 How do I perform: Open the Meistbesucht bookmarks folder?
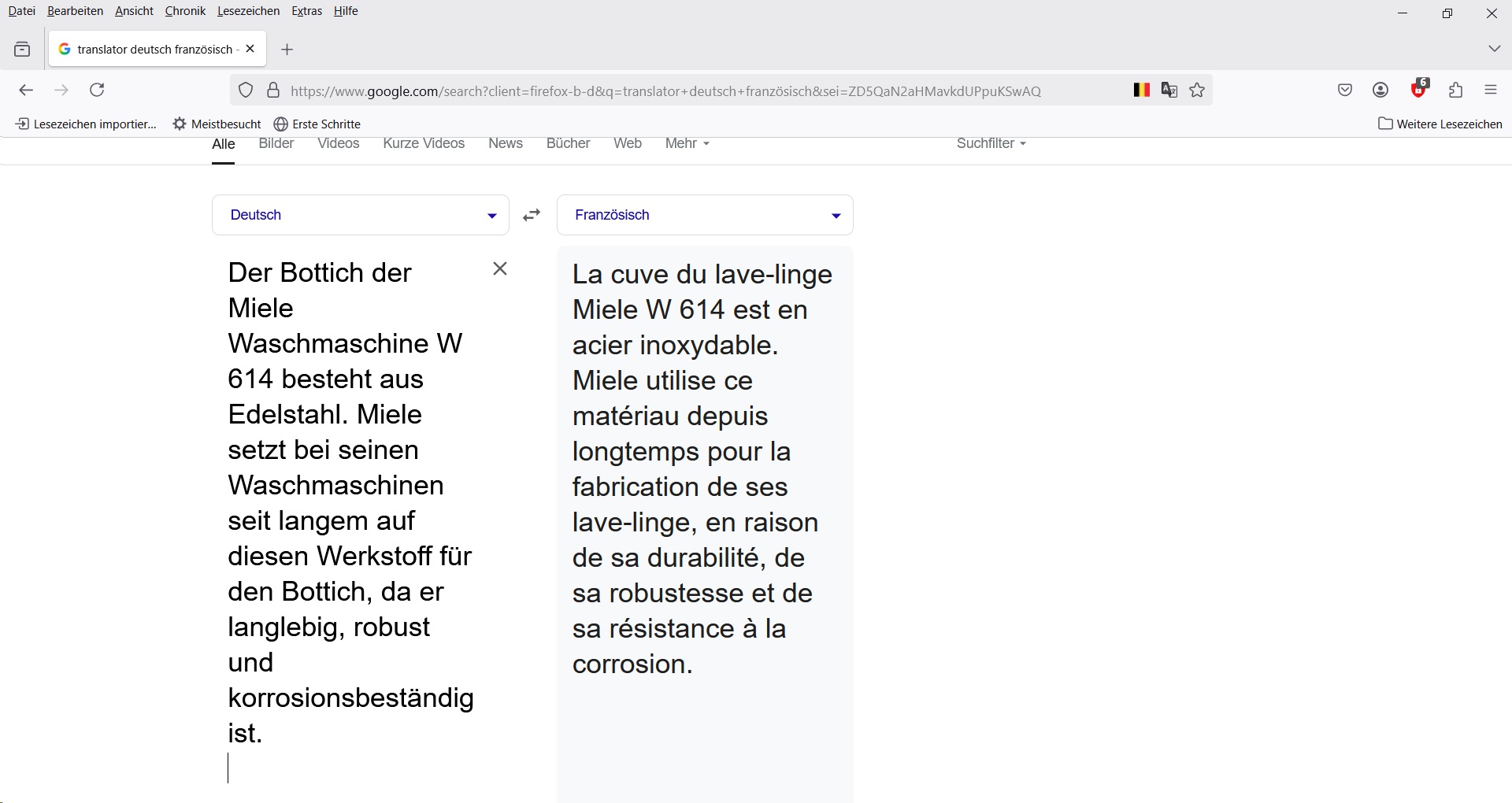[217, 124]
